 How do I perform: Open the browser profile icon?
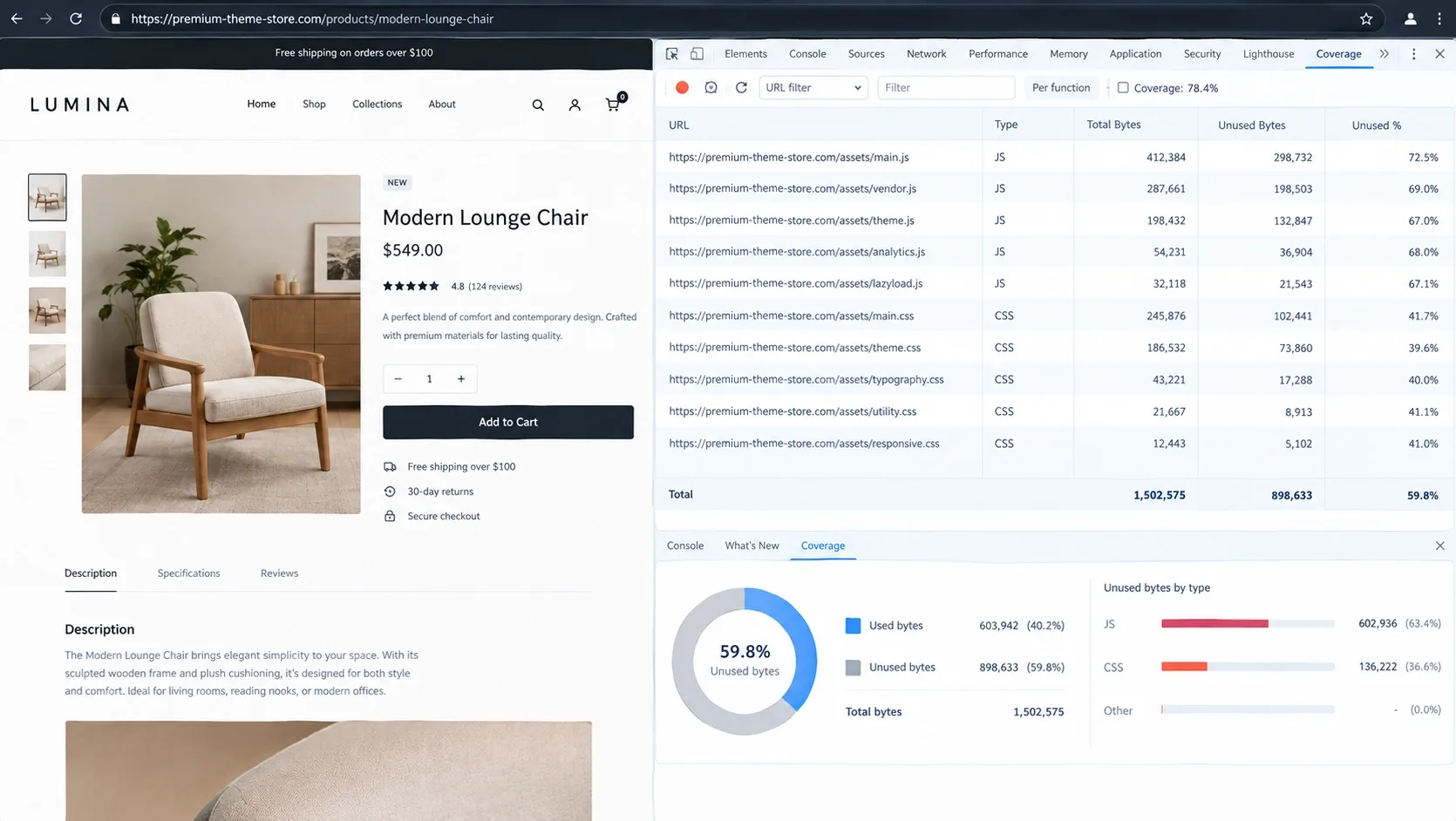point(1410,18)
